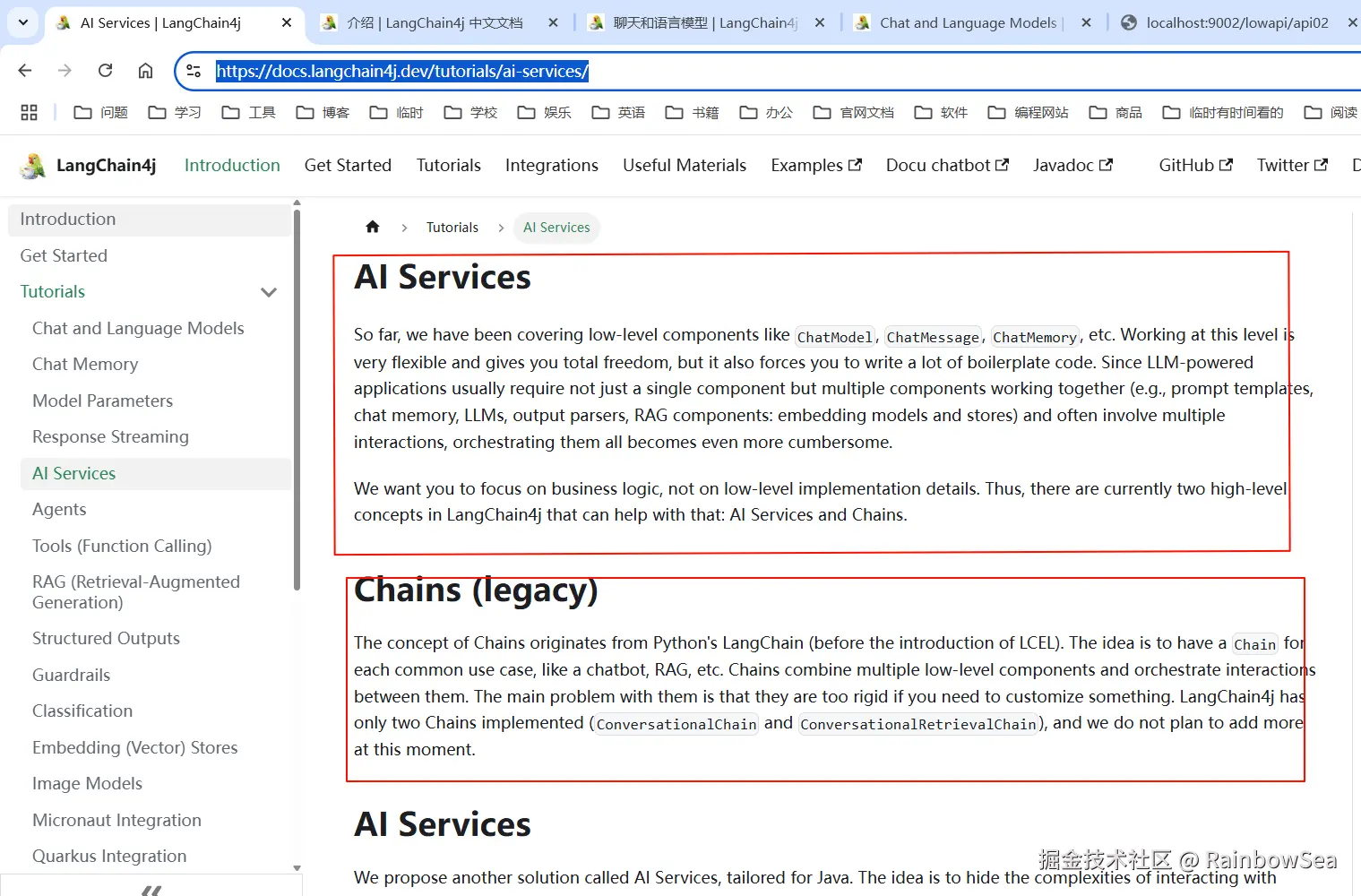This screenshot has width=1361, height=896.
Task: Open the Javadoc external link
Action: click(1072, 165)
